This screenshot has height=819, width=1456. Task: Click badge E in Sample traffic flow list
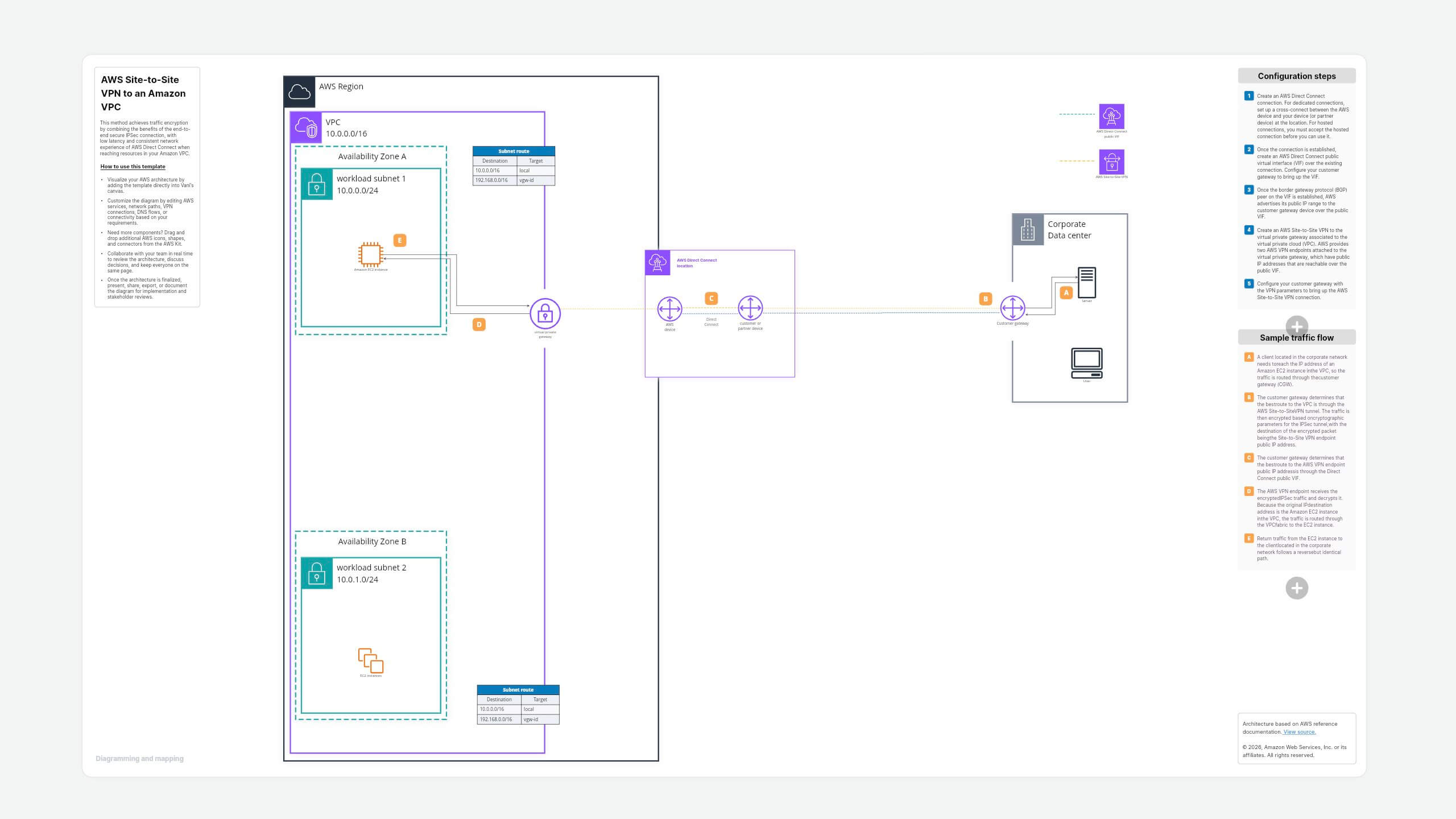pyautogui.click(x=1249, y=539)
